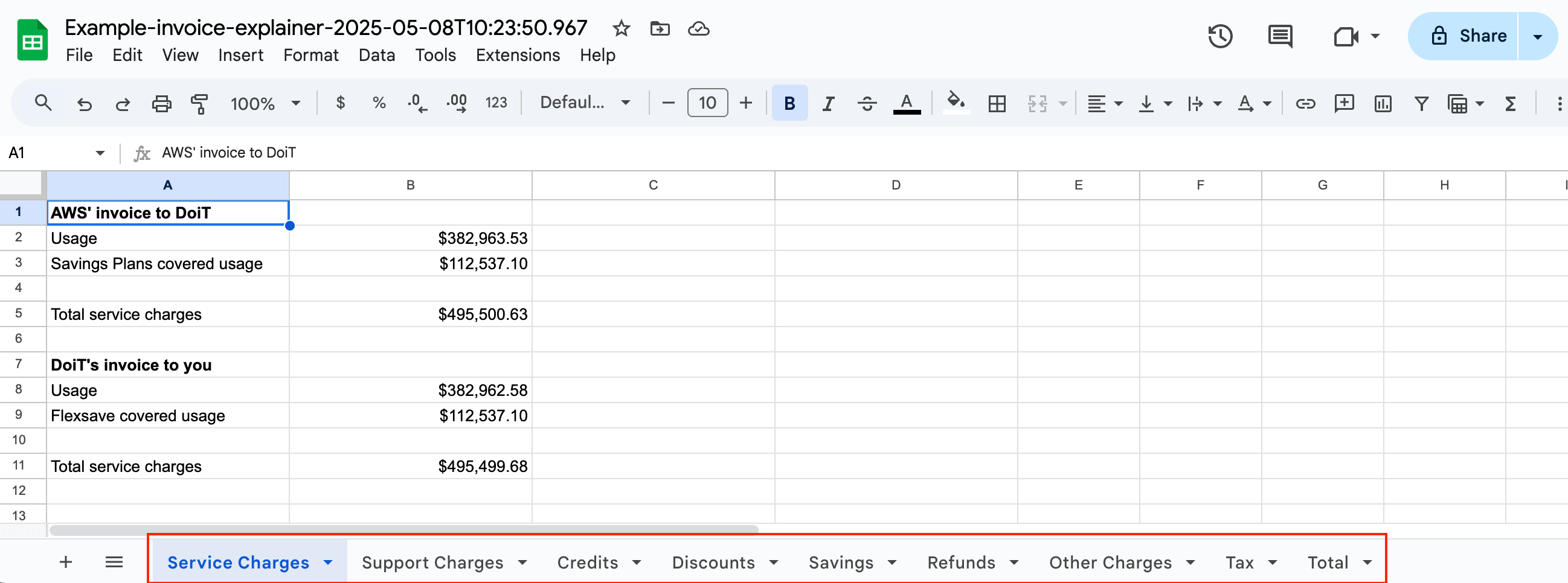This screenshot has width=1568, height=583.
Task: Star the Example-invoice-explainer spreadsheet
Action: (621, 28)
